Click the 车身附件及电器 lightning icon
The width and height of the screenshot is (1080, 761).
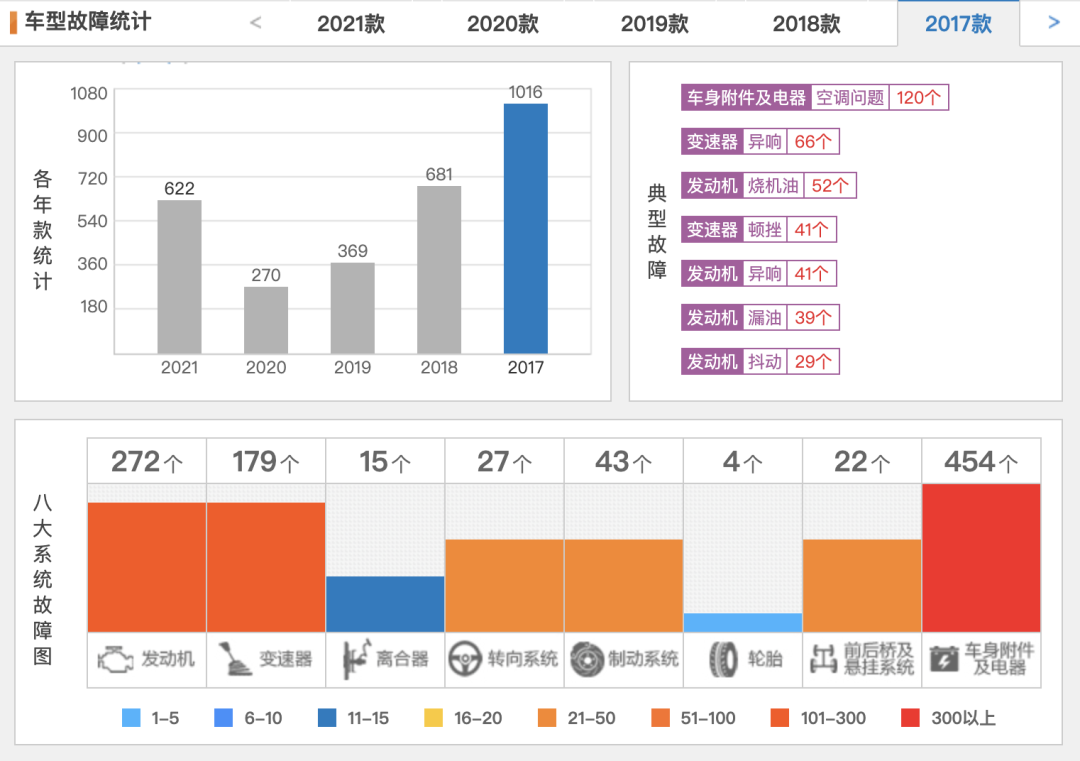click(944, 657)
